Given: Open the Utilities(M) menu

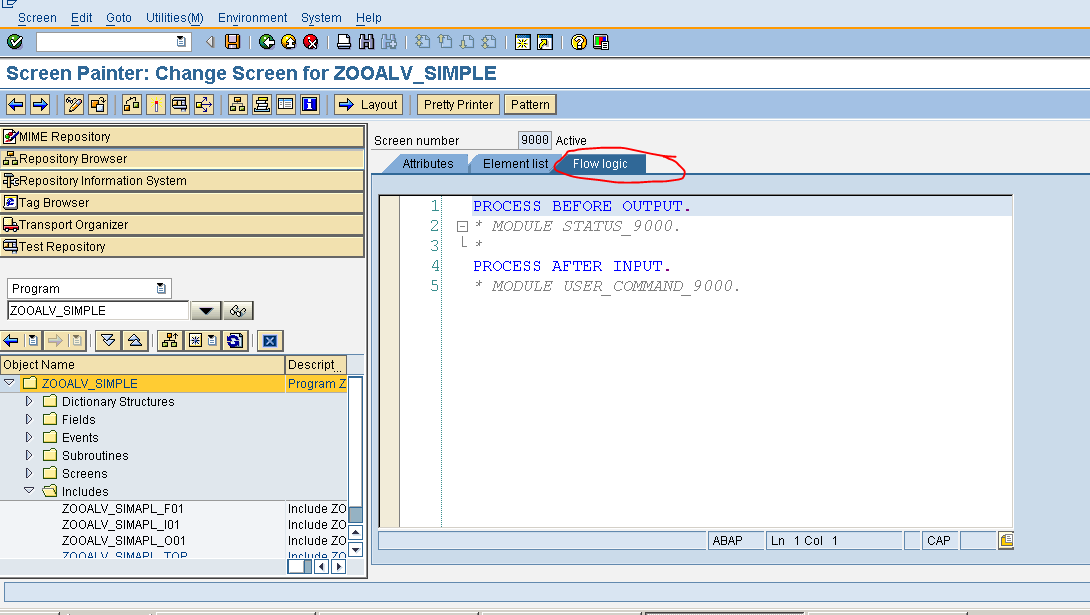Looking at the screenshot, I should (x=174, y=17).
